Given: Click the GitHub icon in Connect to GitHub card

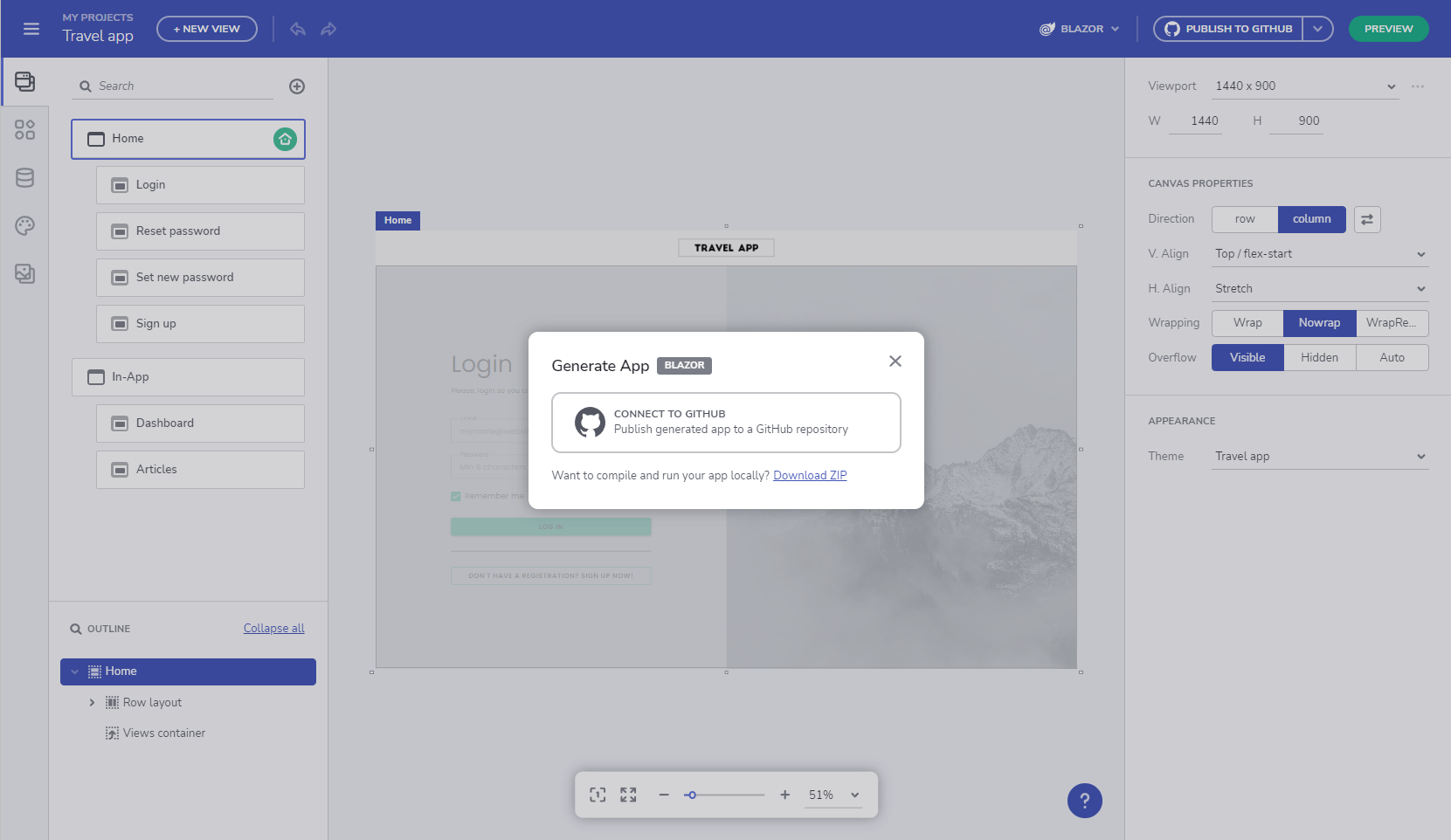Looking at the screenshot, I should point(591,423).
